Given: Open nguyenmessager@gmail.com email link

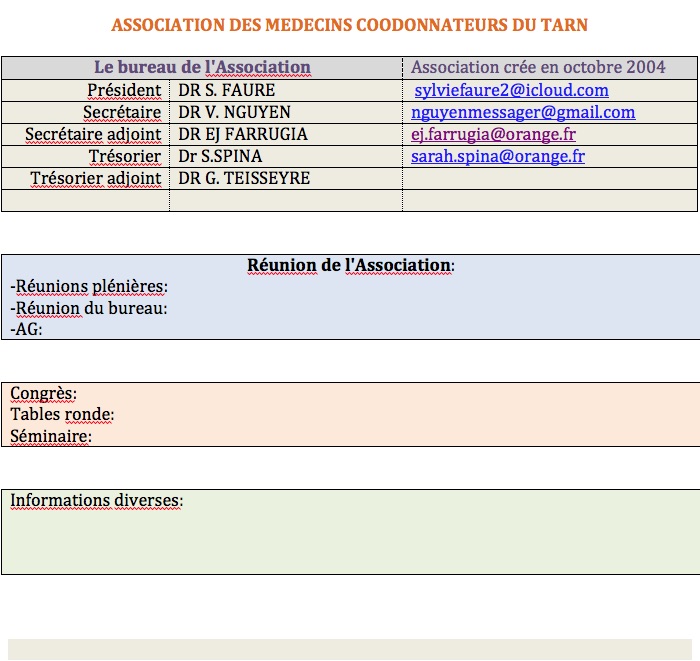Looking at the screenshot, I should 523,112.
